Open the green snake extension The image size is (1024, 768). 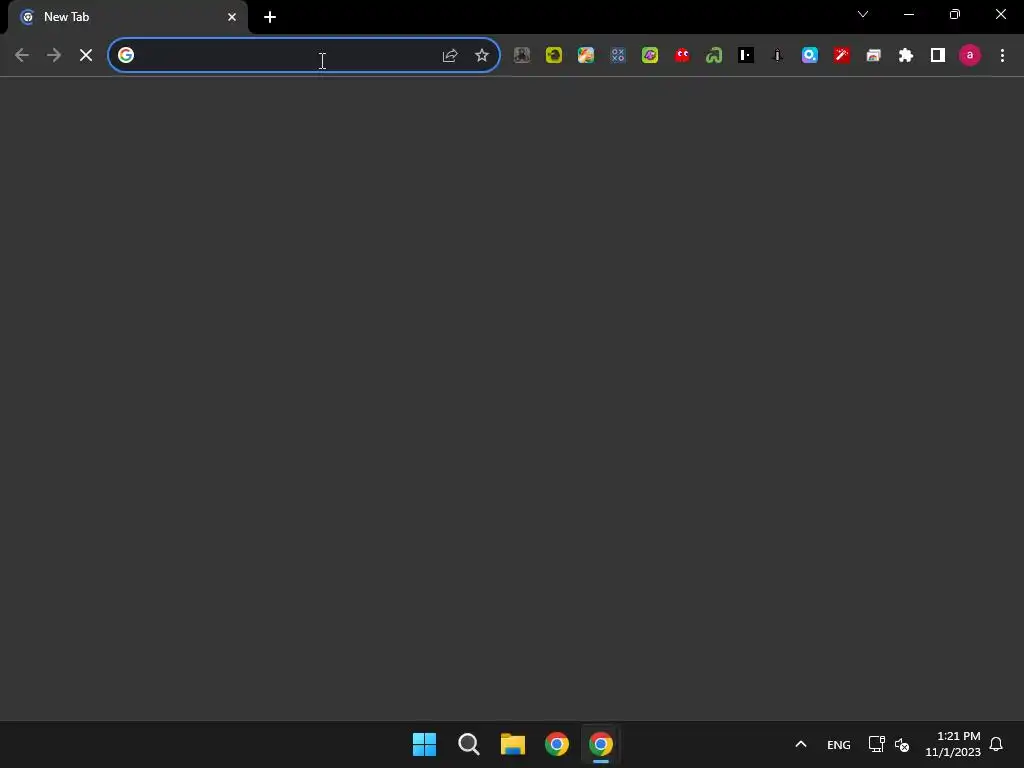pos(714,56)
